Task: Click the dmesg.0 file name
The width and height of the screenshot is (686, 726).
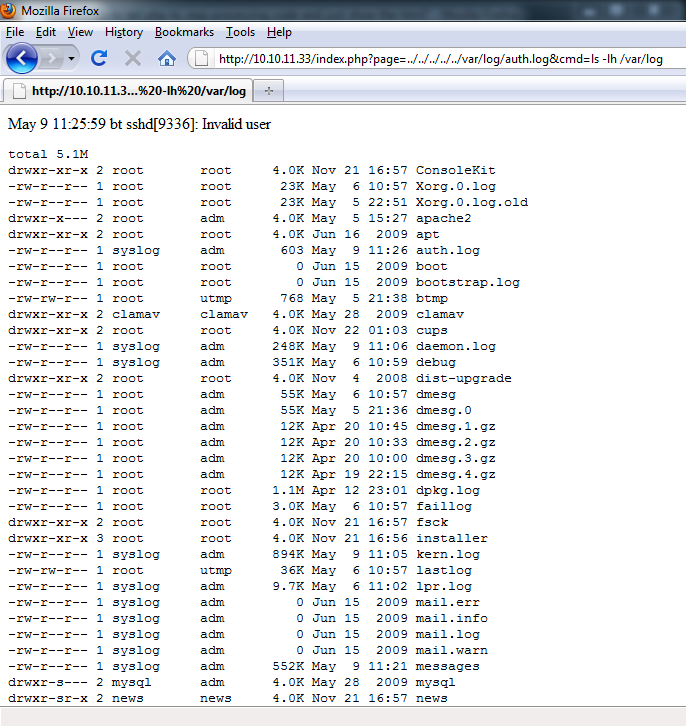Action: (443, 410)
